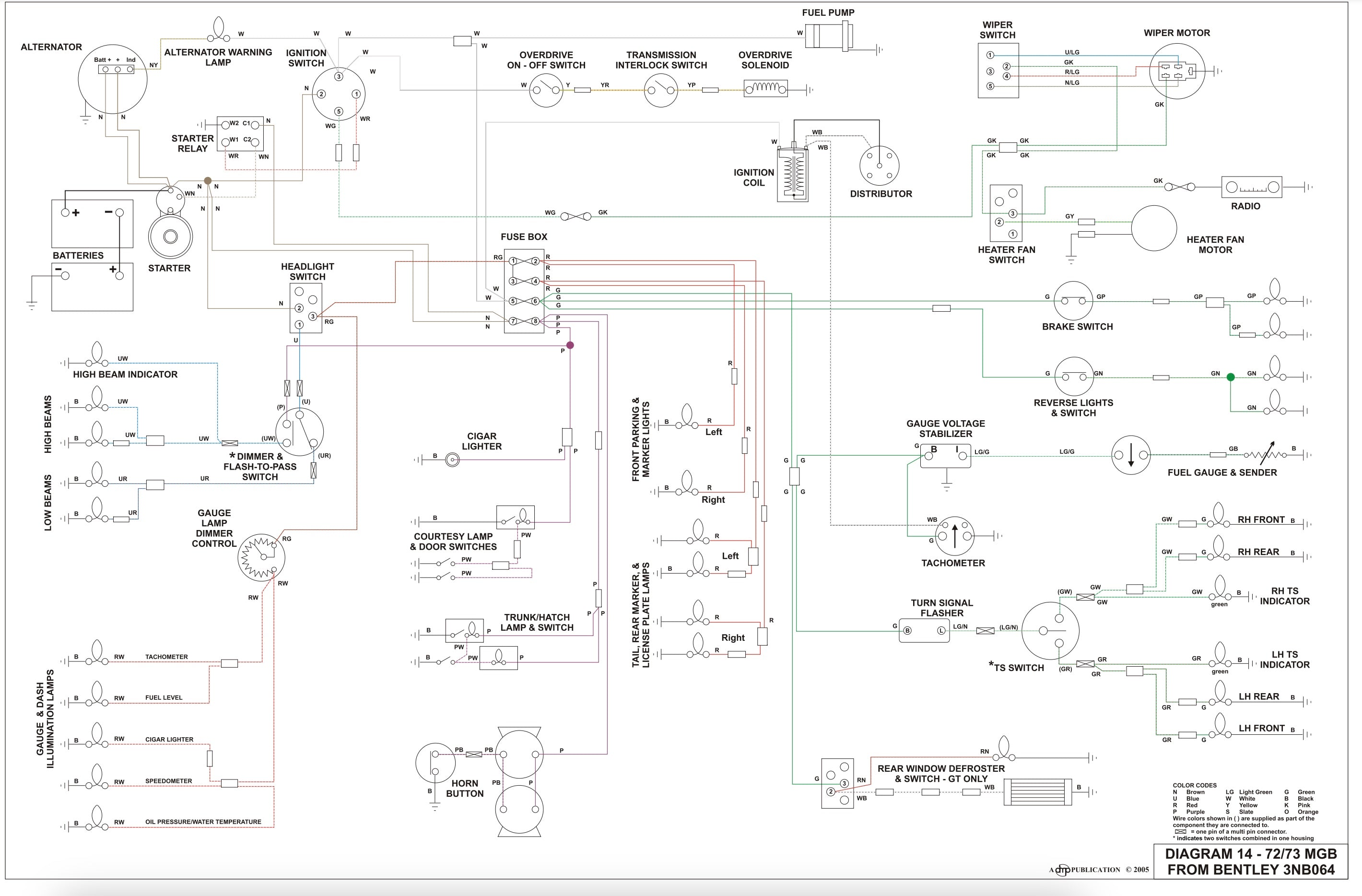
Task: Click the Overdrive Solenoid coil symbol
Action: [765, 89]
